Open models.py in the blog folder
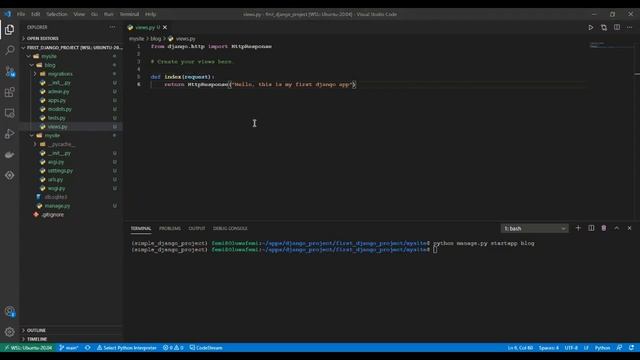 pos(71,109)
